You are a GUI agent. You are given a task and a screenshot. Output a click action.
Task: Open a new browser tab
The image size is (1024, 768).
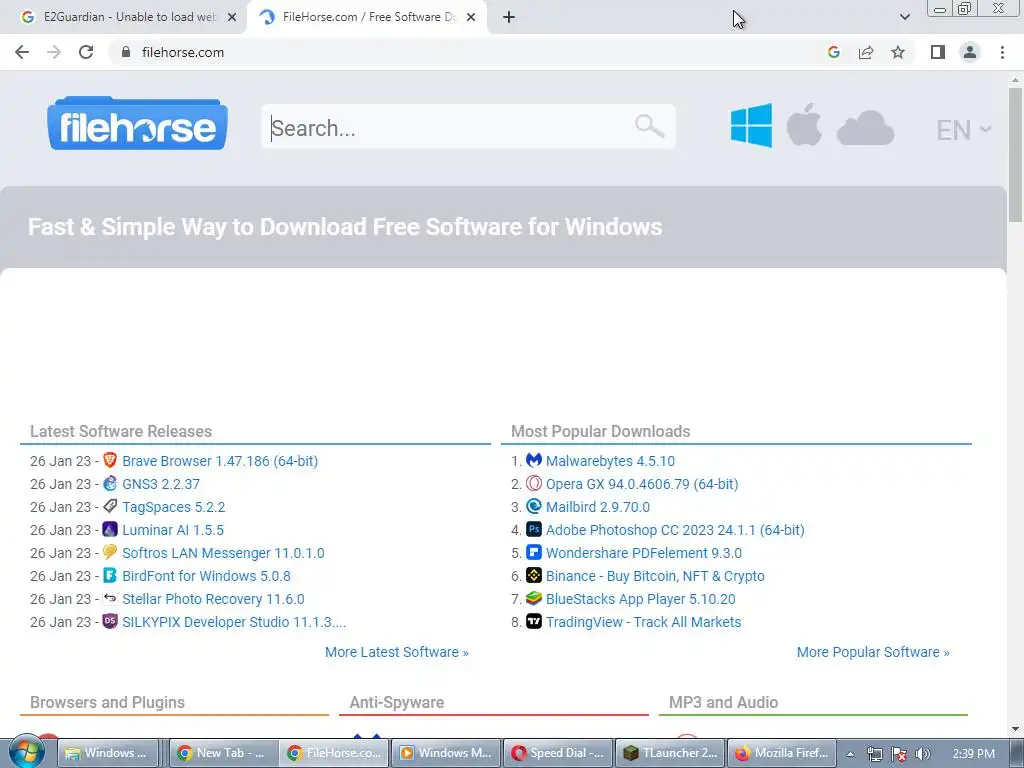(x=509, y=17)
